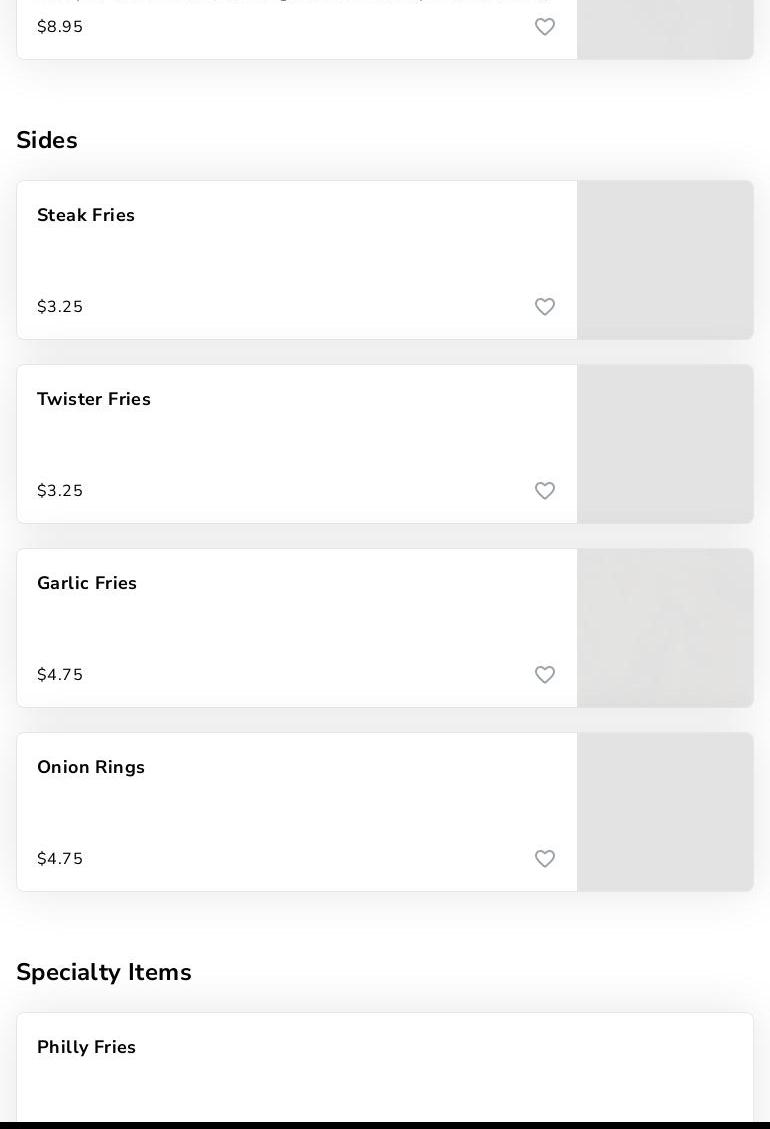Click the thumbnail of the $8.95 item

[665, 30]
